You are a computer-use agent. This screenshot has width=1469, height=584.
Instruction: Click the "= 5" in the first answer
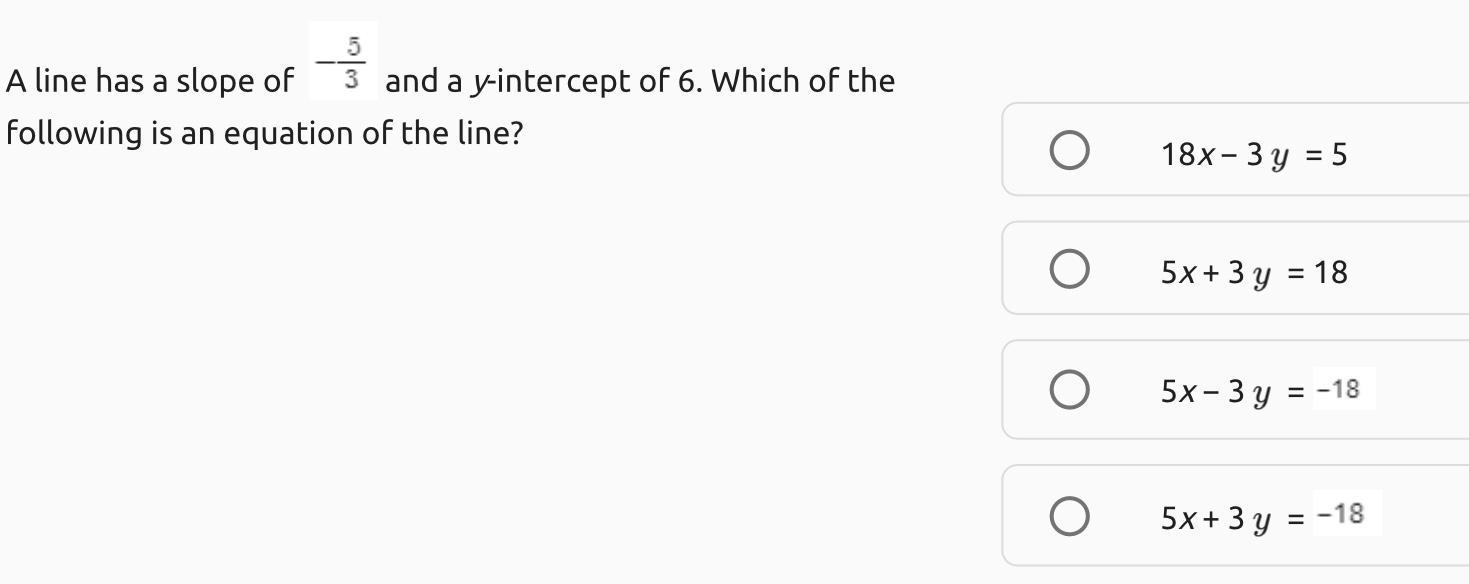(1327, 154)
